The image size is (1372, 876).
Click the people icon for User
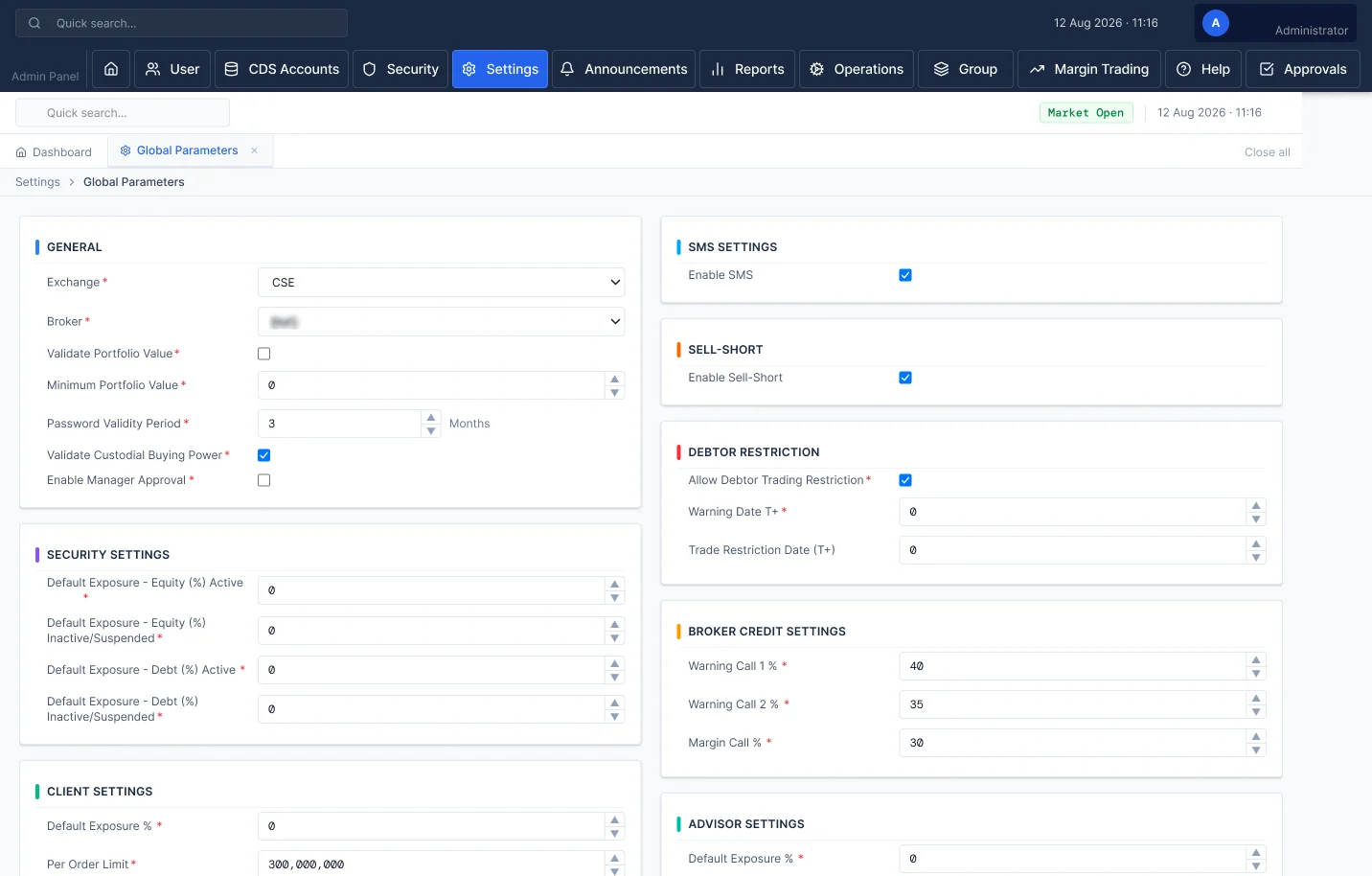153,69
